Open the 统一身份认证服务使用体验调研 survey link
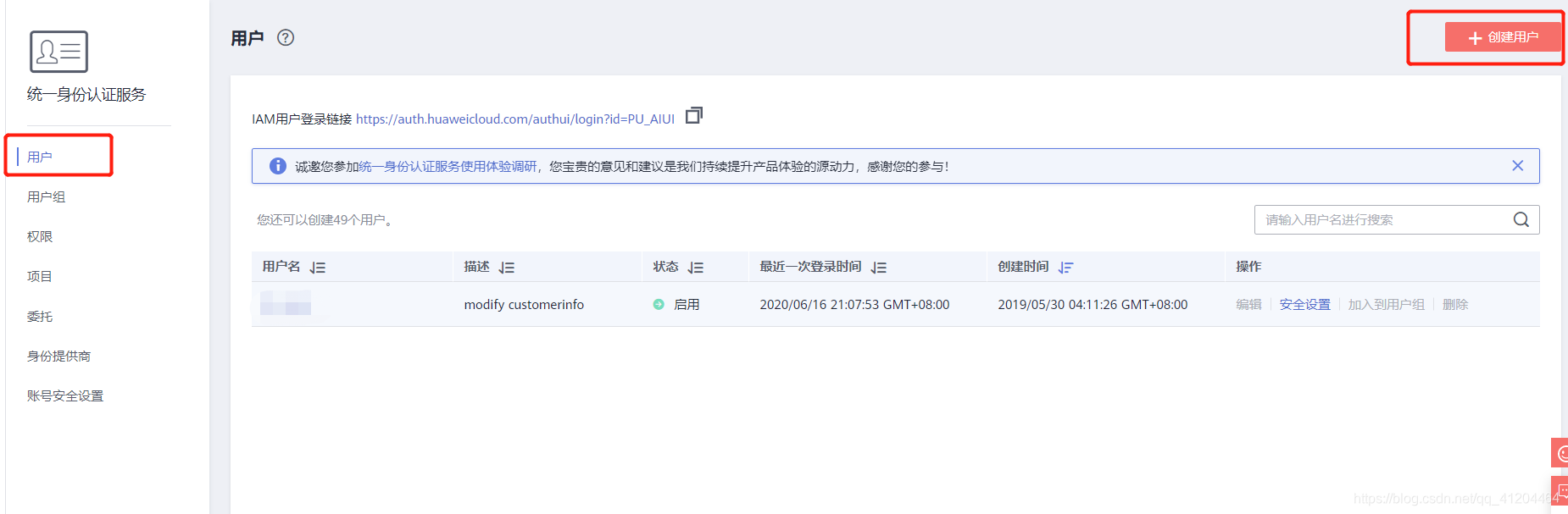 448,166
